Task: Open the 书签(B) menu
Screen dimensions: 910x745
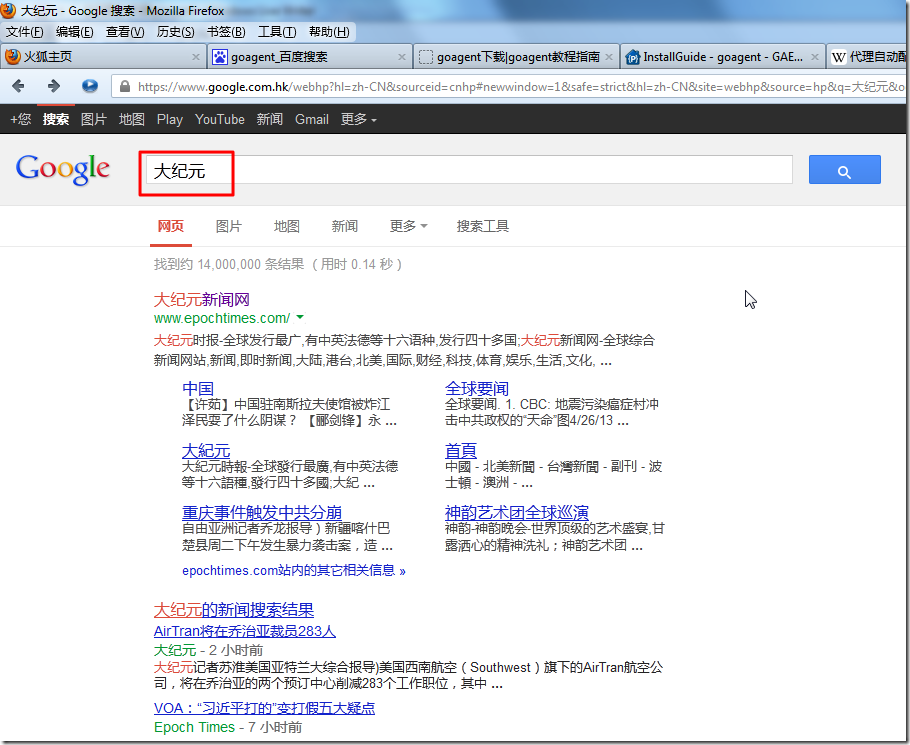Action: pyautogui.click(x=226, y=32)
